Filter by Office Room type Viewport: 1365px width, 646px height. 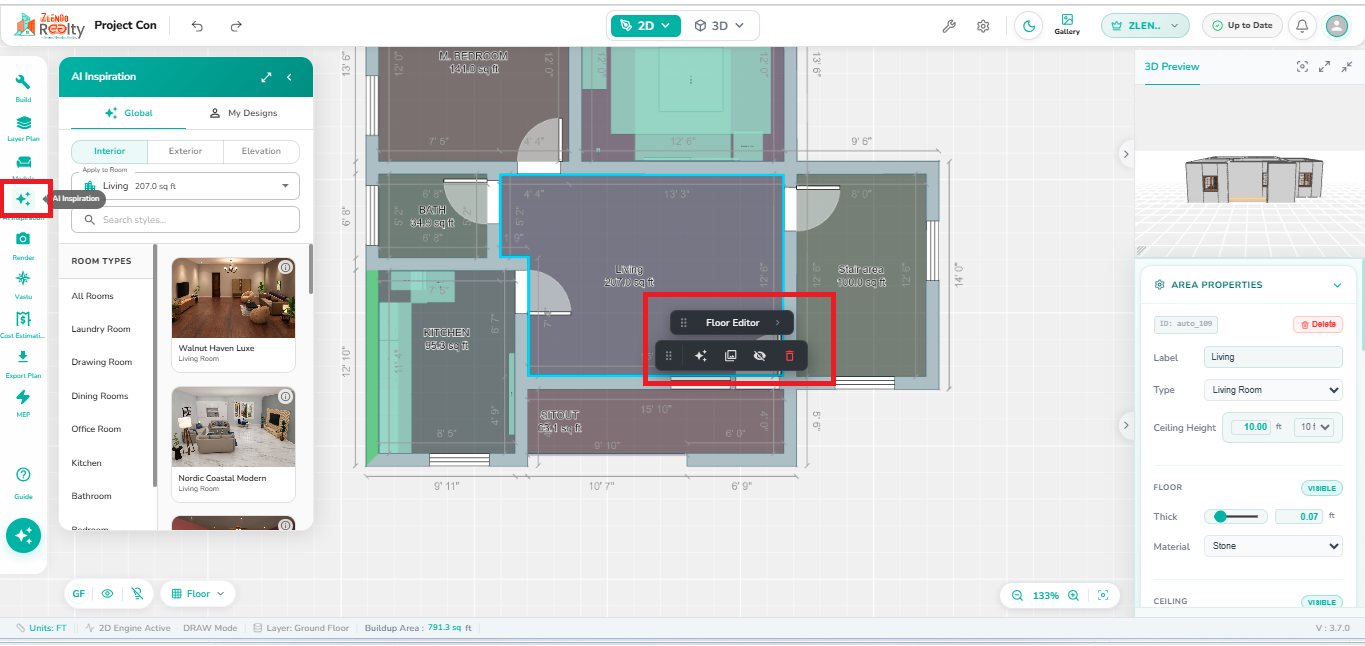[96, 429]
